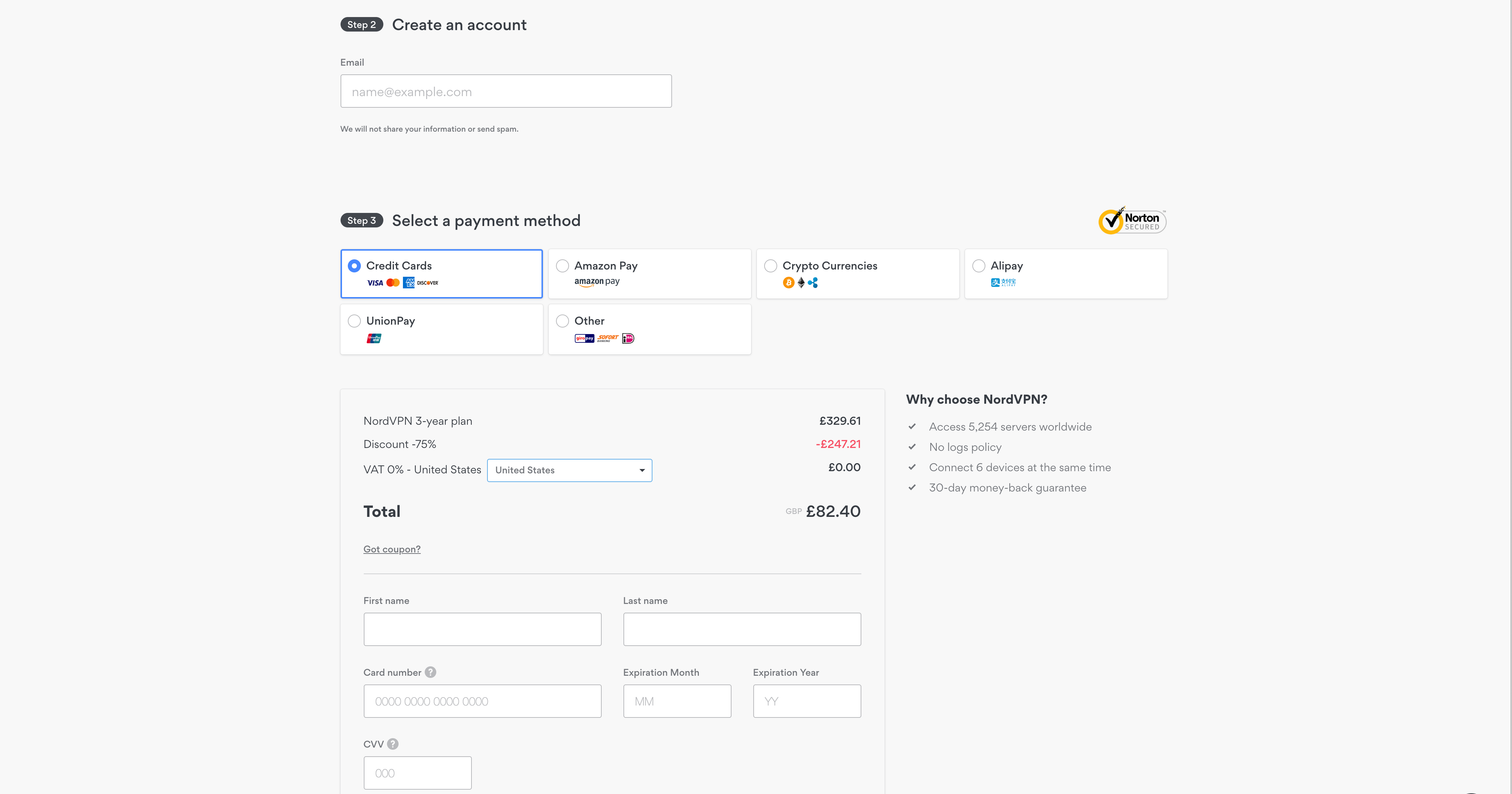1512x794 pixels.
Task: Click the "Why choose NordVPN?" heading
Action: 977,400
